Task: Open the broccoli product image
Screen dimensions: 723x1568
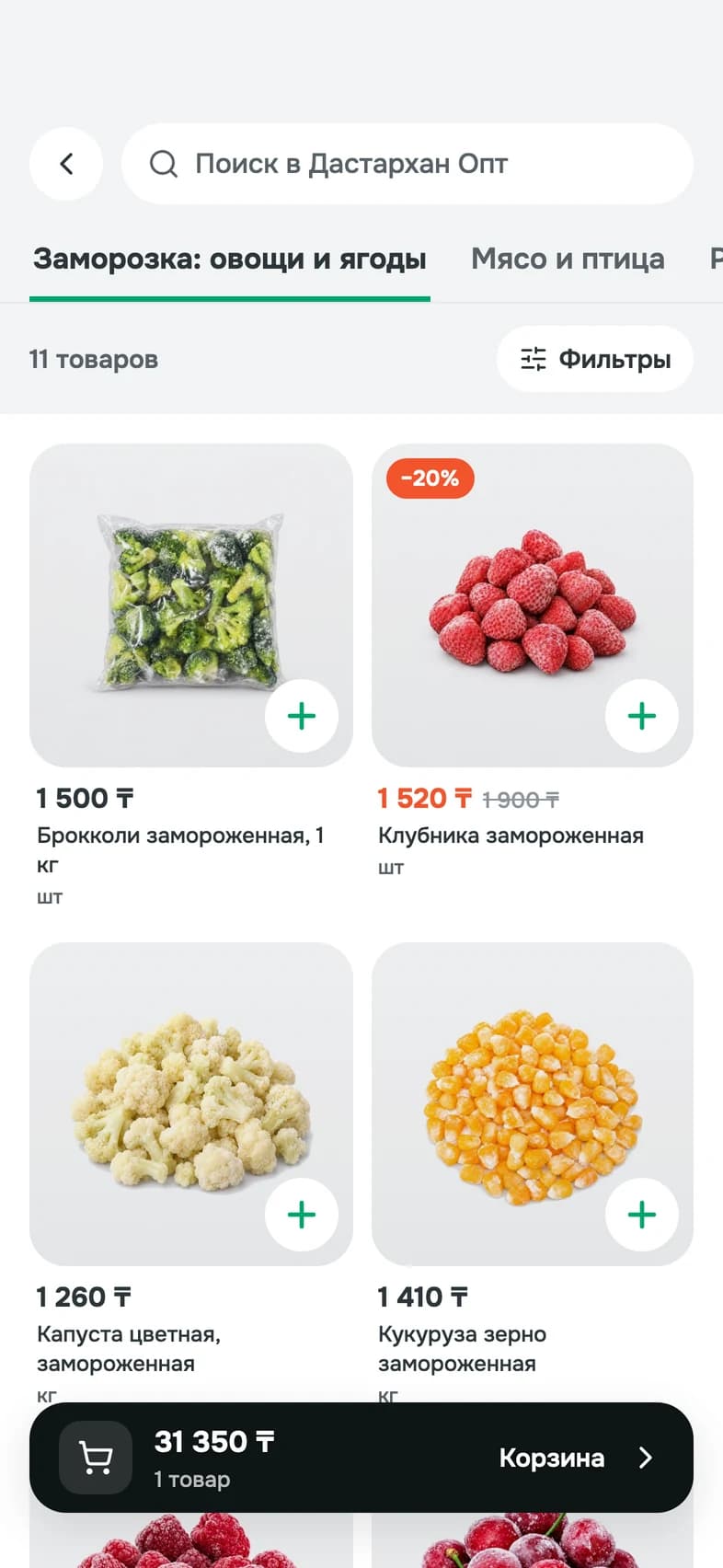Action: (191, 605)
